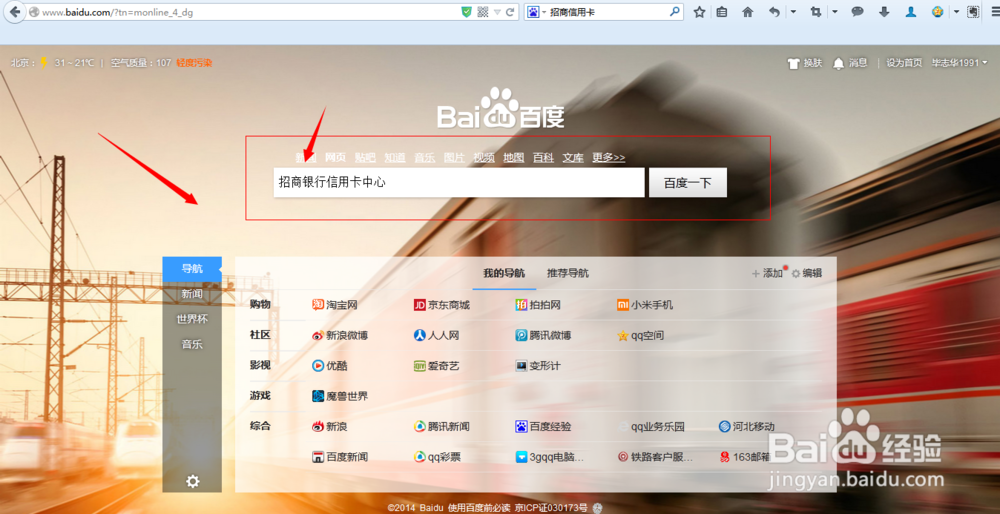Select the 图片 search category
1000x514 pixels.
pyautogui.click(x=454, y=158)
